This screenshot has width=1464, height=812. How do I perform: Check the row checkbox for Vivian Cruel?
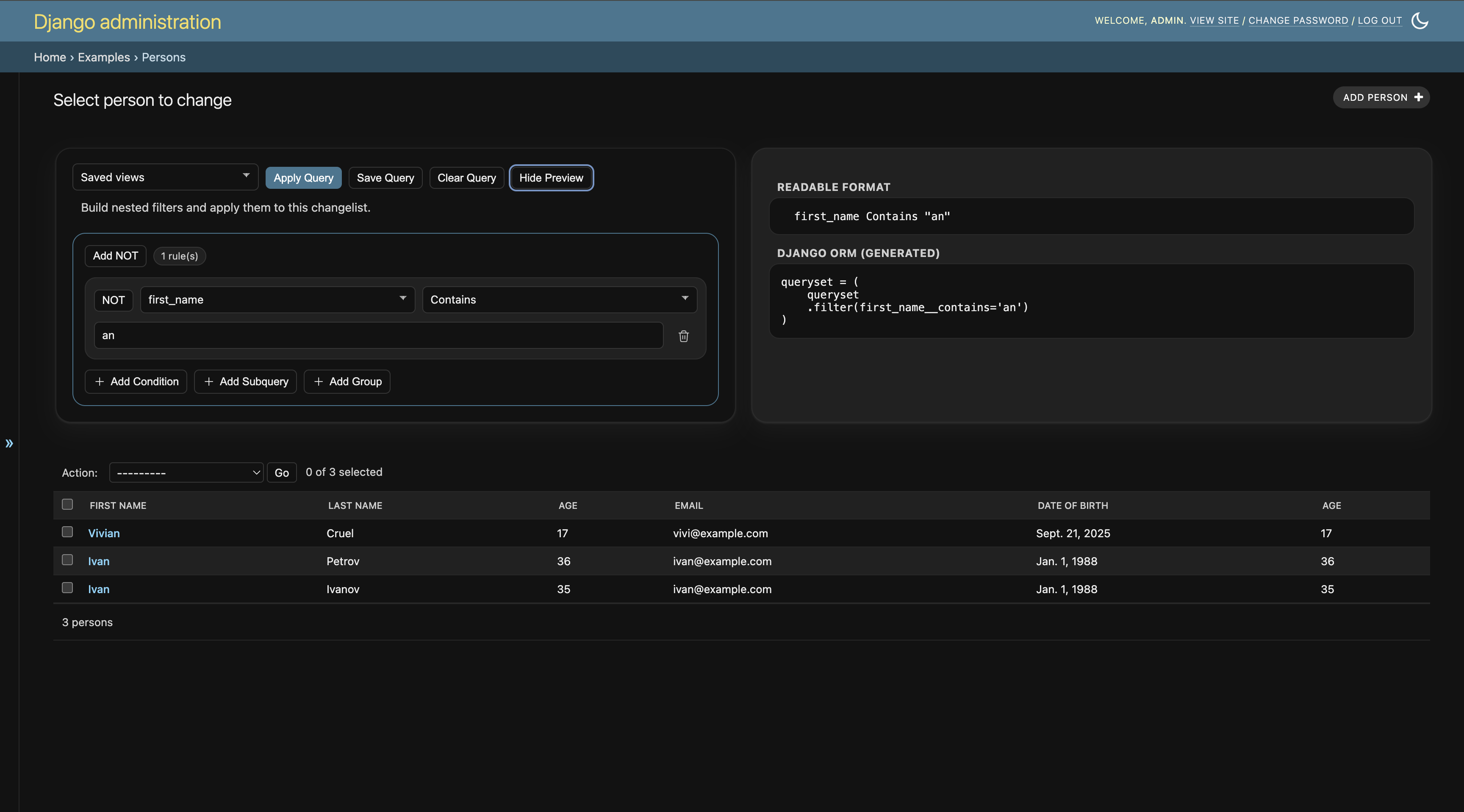coord(67,532)
